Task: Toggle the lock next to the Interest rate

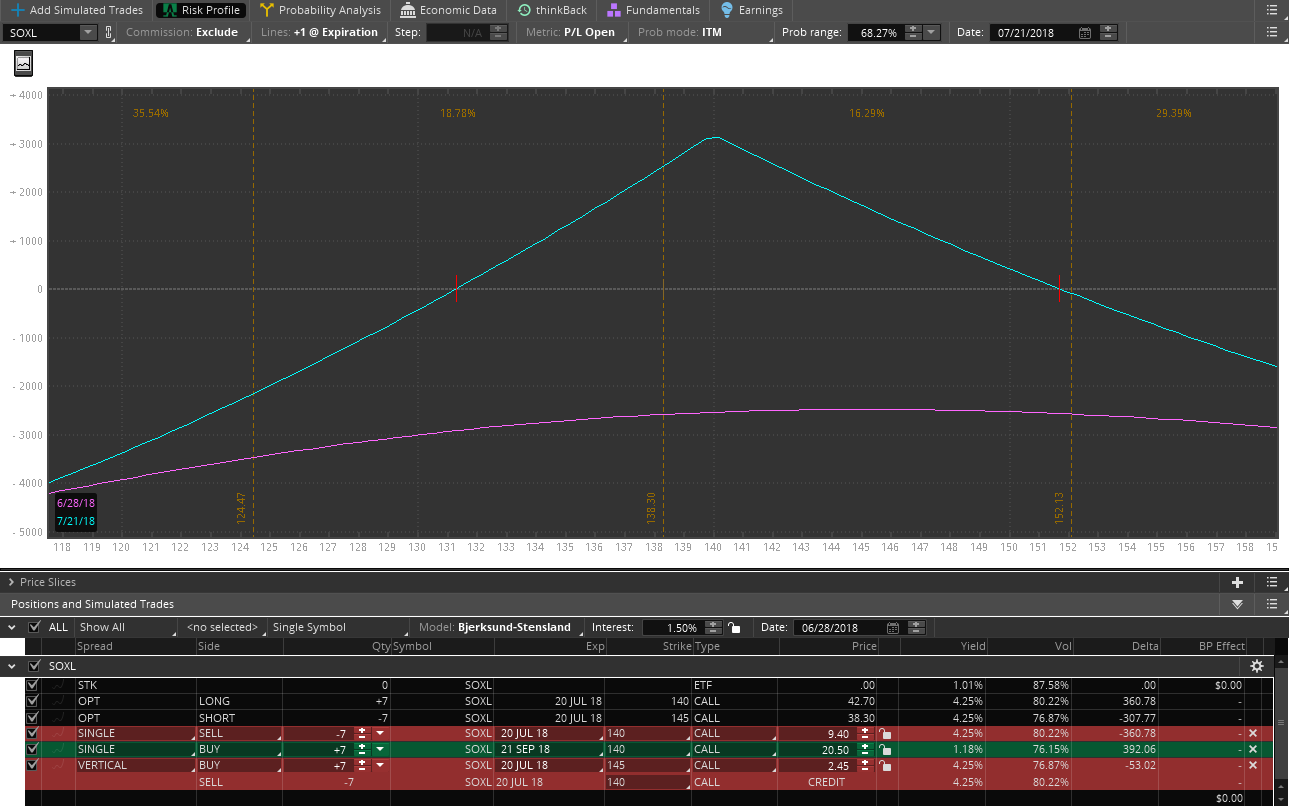Action: coord(734,628)
